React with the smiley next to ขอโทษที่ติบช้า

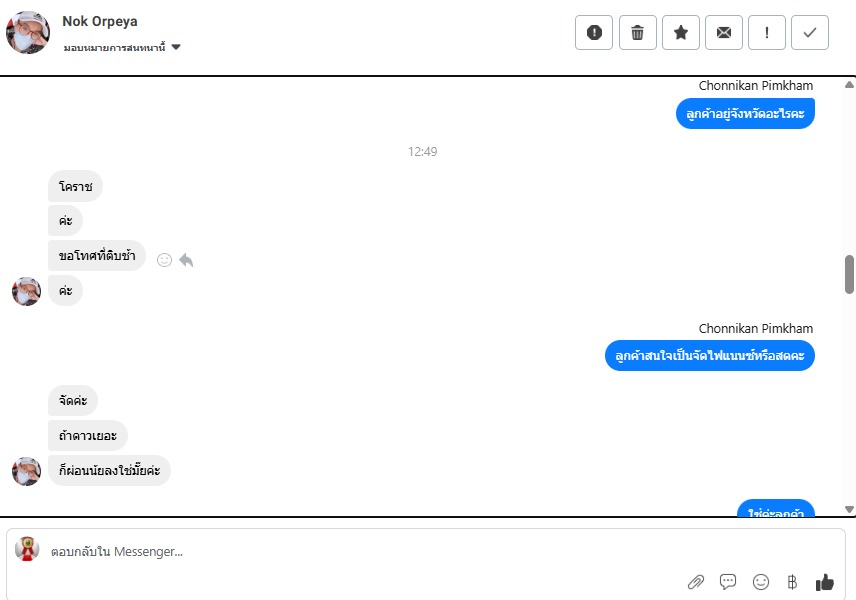tap(164, 260)
